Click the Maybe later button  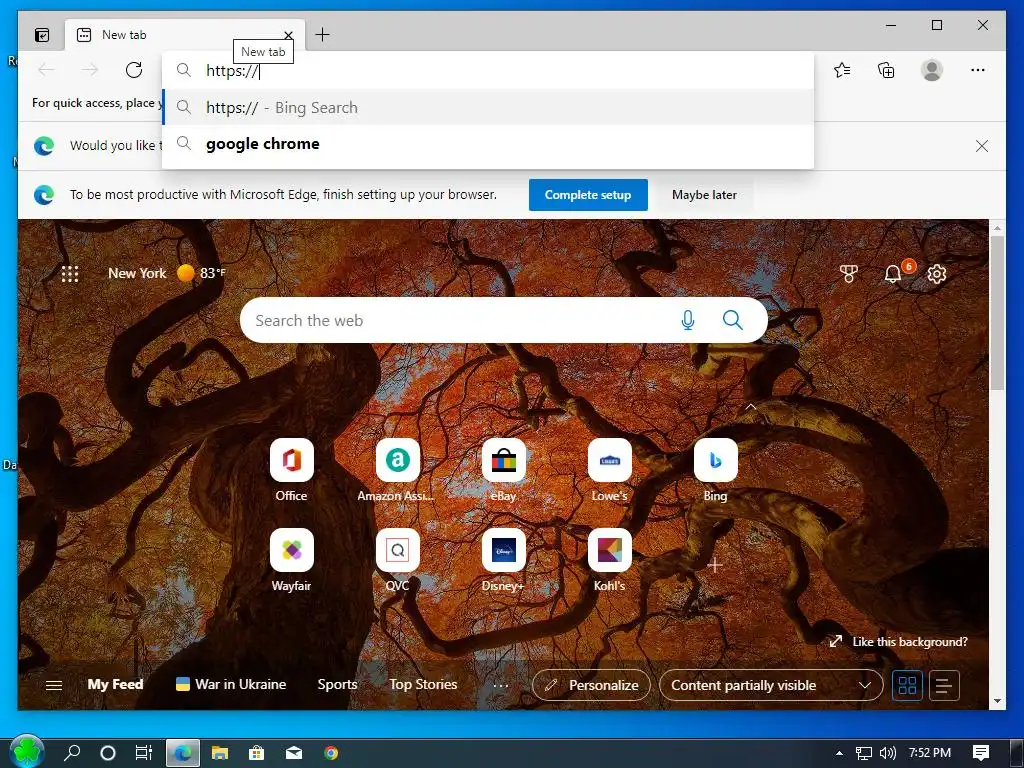tap(704, 195)
